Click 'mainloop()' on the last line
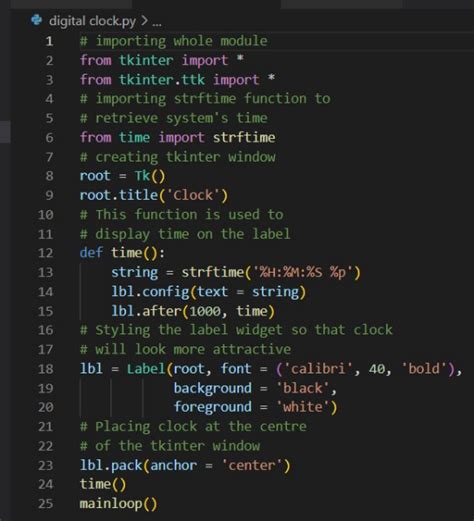The width and height of the screenshot is (474, 521). point(118,503)
